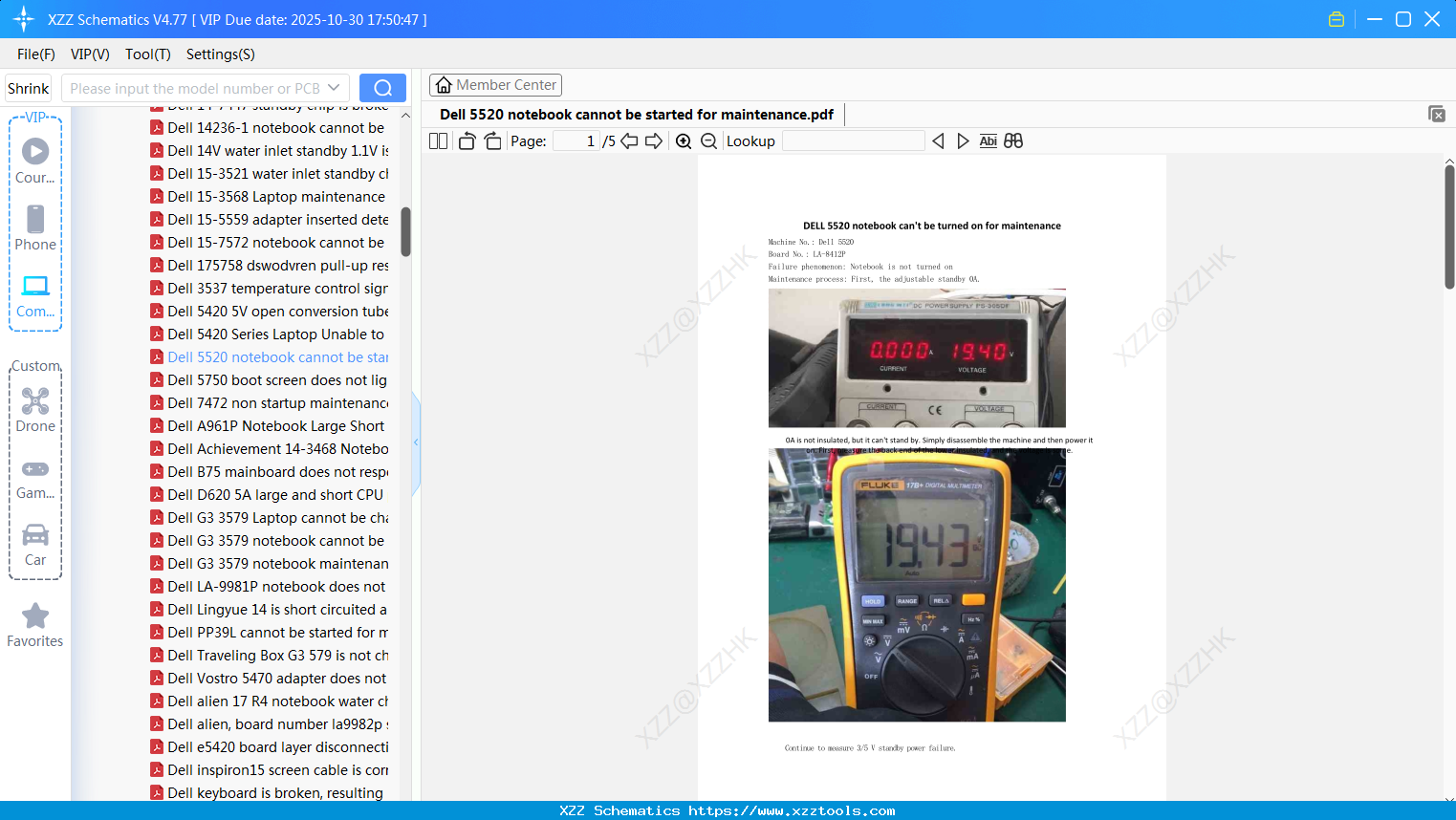Open Dell 7472 non startup maintenance file

click(269, 403)
